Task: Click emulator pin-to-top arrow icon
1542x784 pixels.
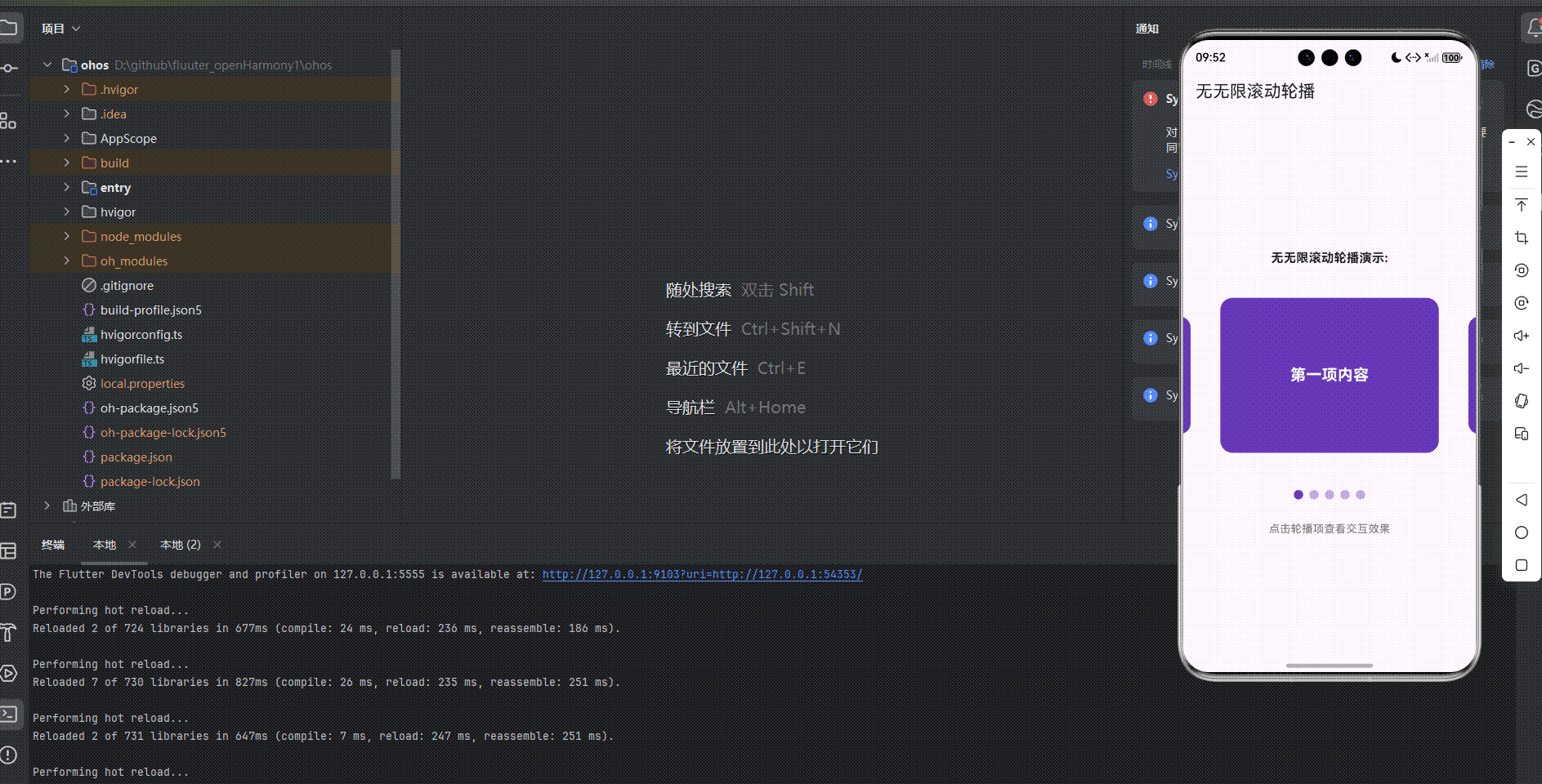Action: [1522, 205]
